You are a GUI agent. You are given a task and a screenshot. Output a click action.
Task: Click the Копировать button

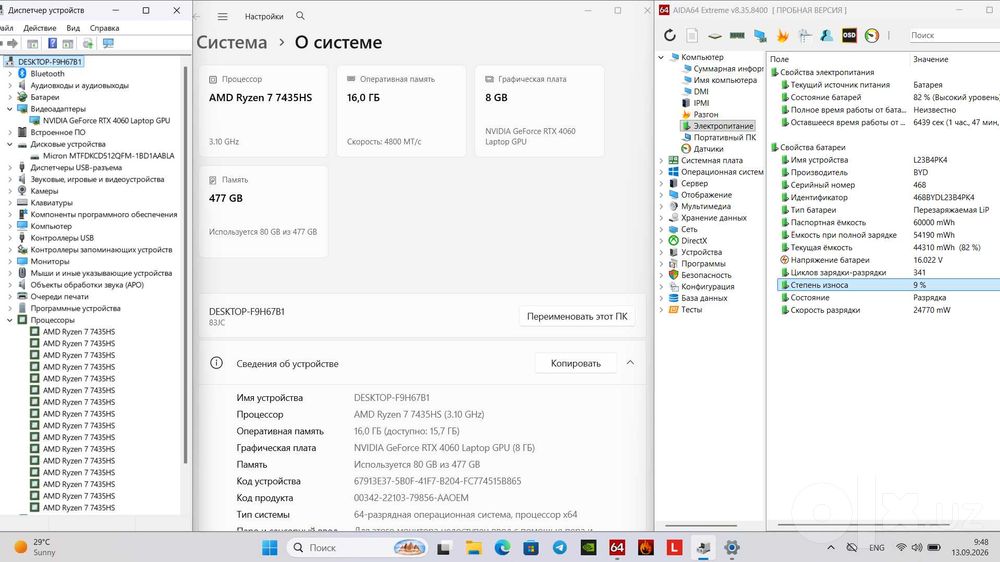click(x=576, y=363)
